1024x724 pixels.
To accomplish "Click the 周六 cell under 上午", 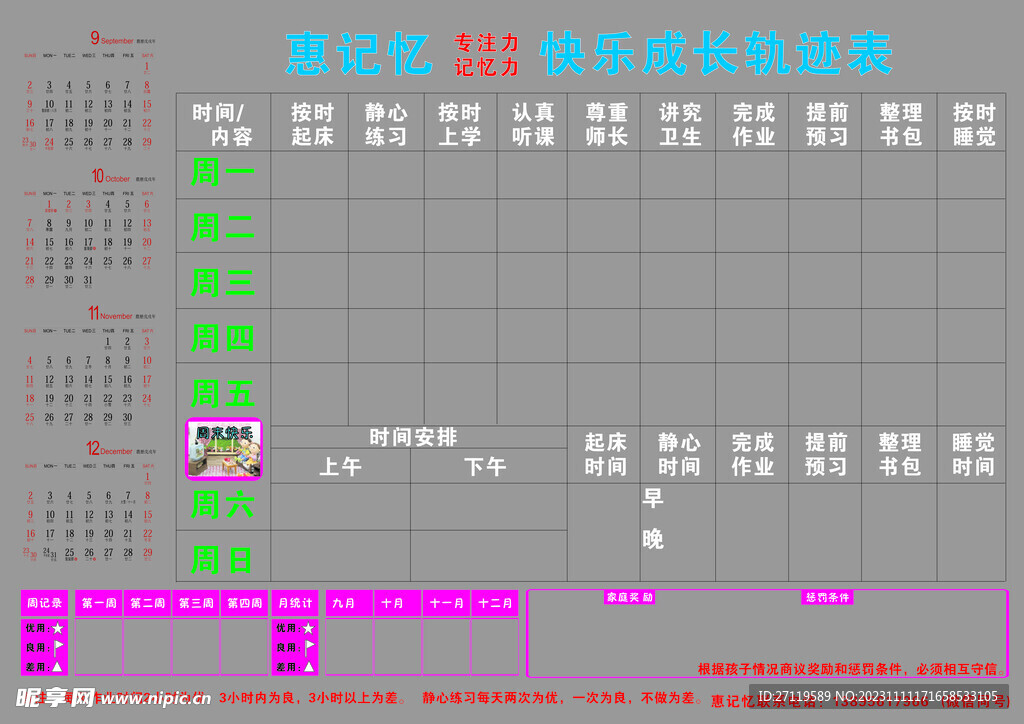I will (x=340, y=507).
